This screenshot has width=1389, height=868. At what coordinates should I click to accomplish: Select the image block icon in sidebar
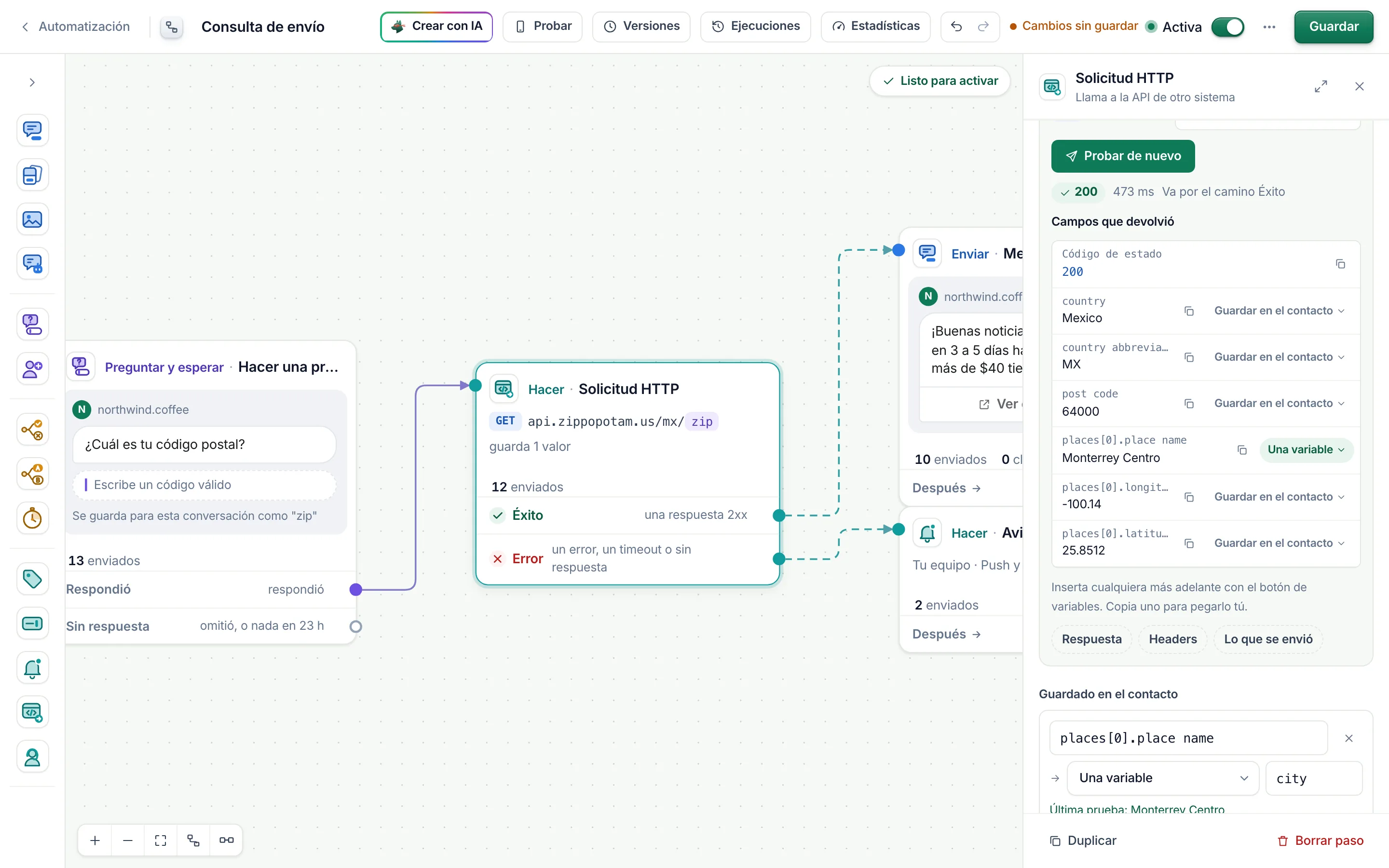pyautogui.click(x=32, y=219)
